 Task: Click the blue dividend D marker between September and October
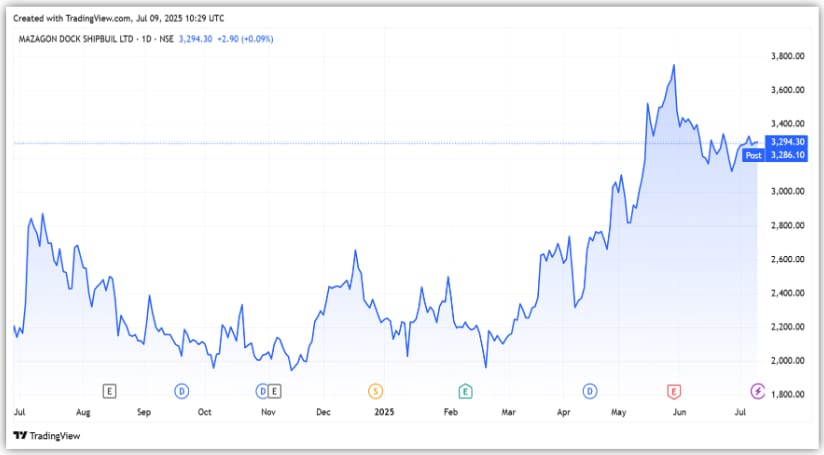tap(182, 390)
